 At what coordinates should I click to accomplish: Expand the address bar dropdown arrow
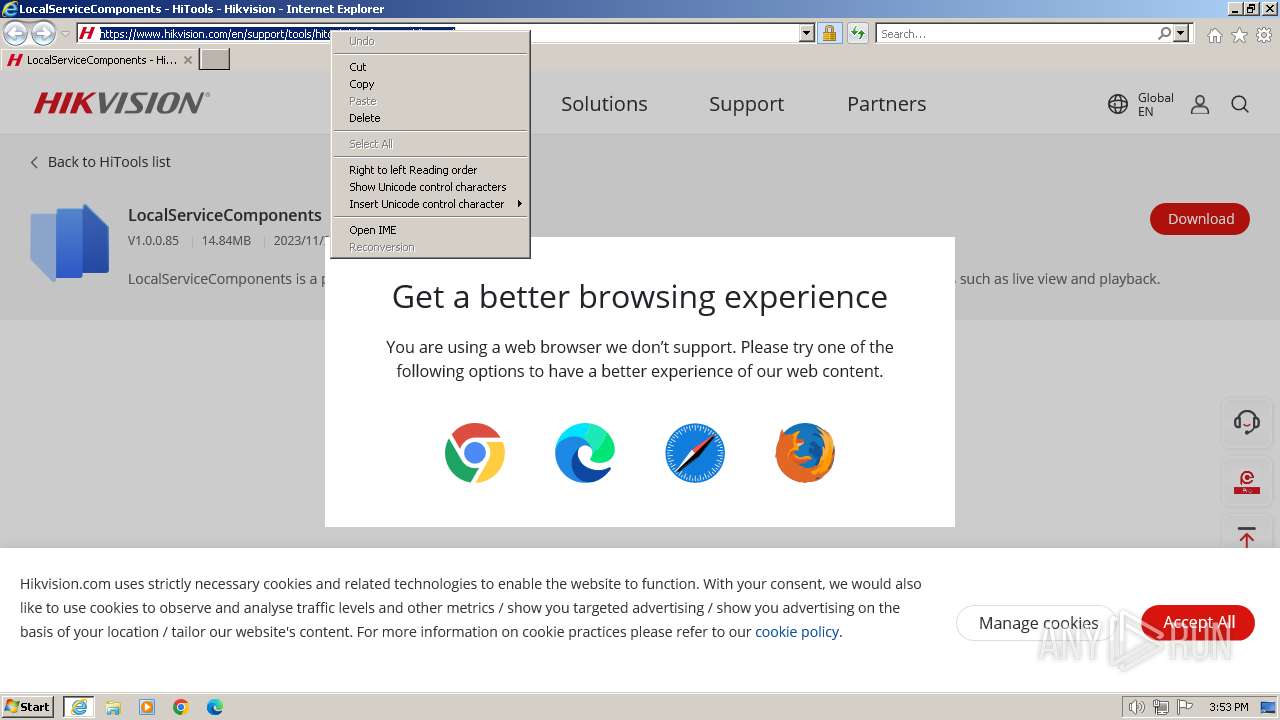click(x=807, y=33)
